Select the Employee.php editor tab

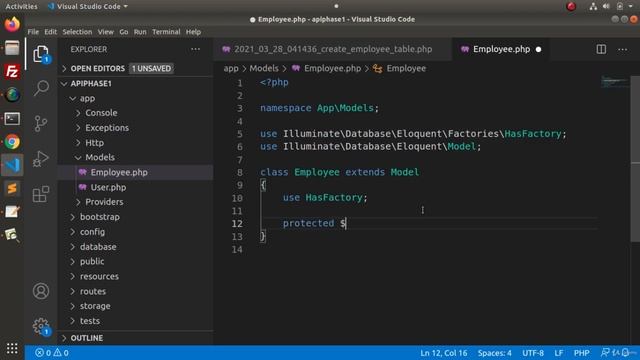pyautogui.click(x=500, y=49)
